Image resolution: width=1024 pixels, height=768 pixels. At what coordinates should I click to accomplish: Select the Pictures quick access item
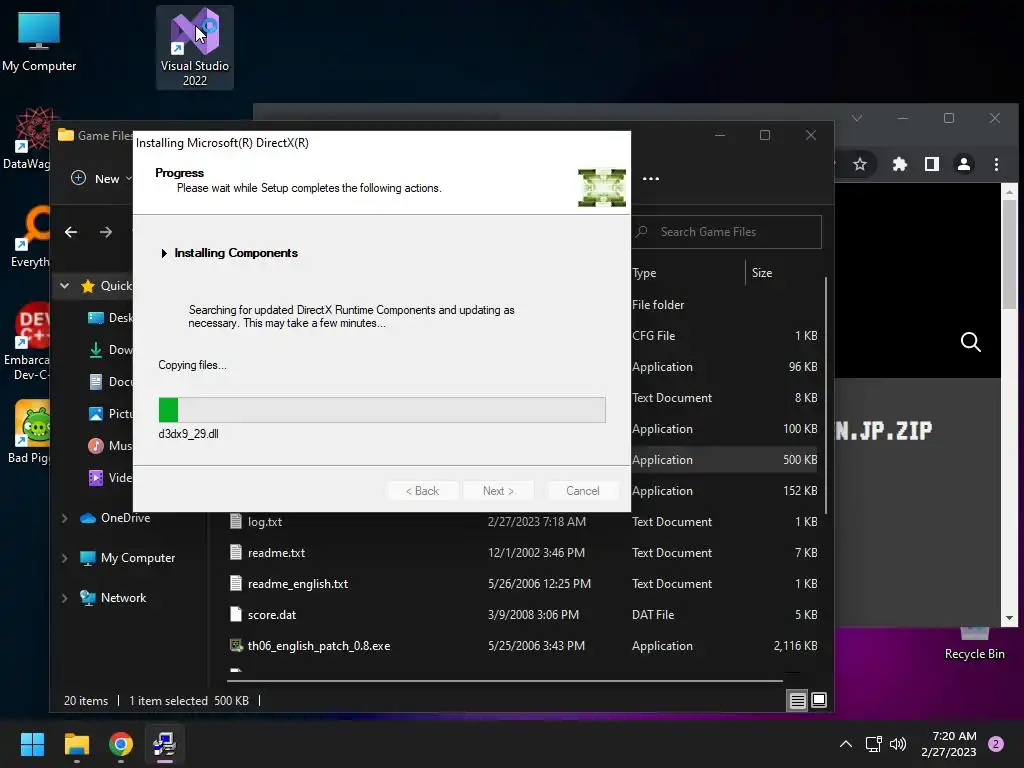coord(110,413)
